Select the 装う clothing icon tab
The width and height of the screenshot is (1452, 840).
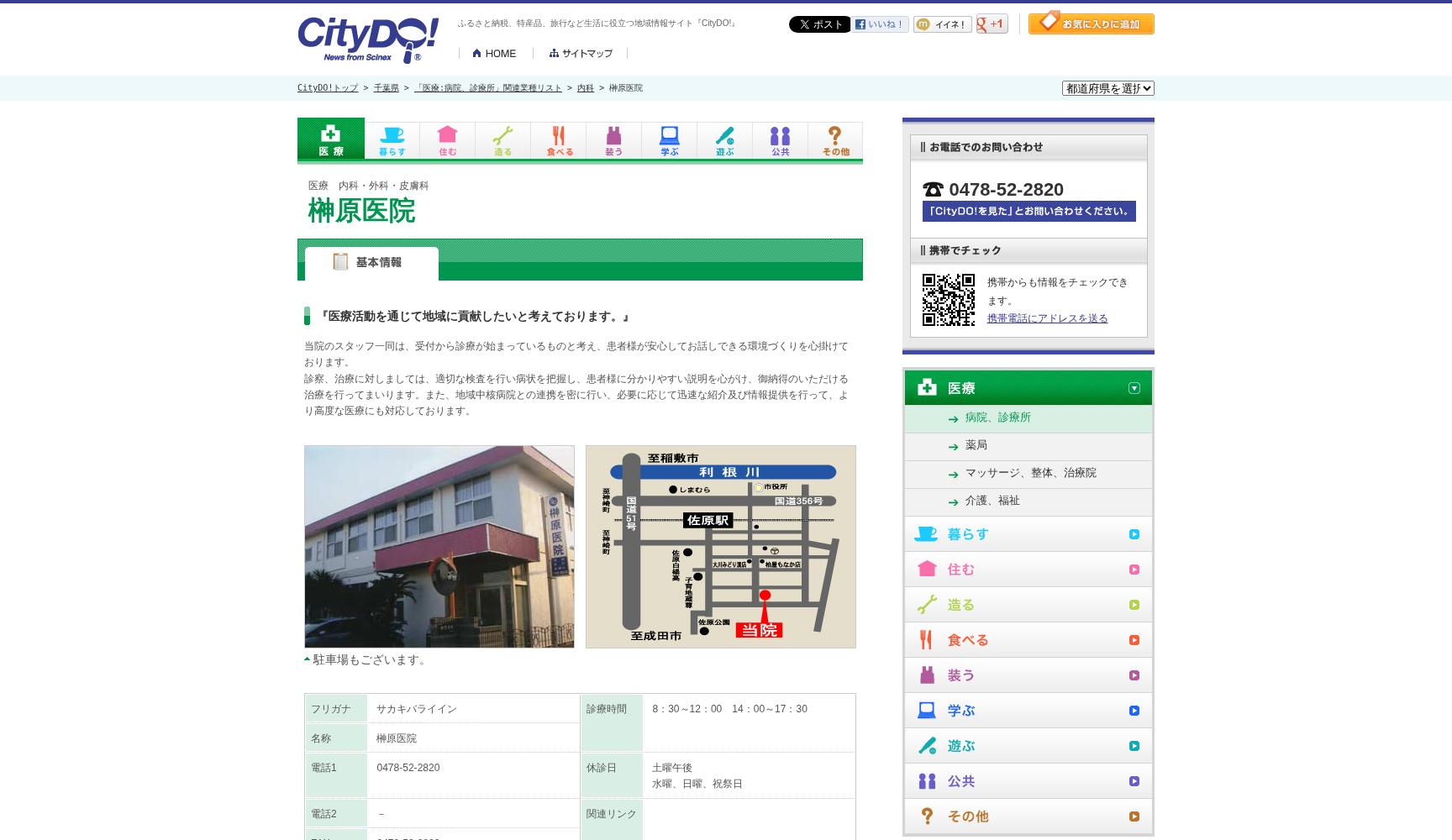coord(614,140)
